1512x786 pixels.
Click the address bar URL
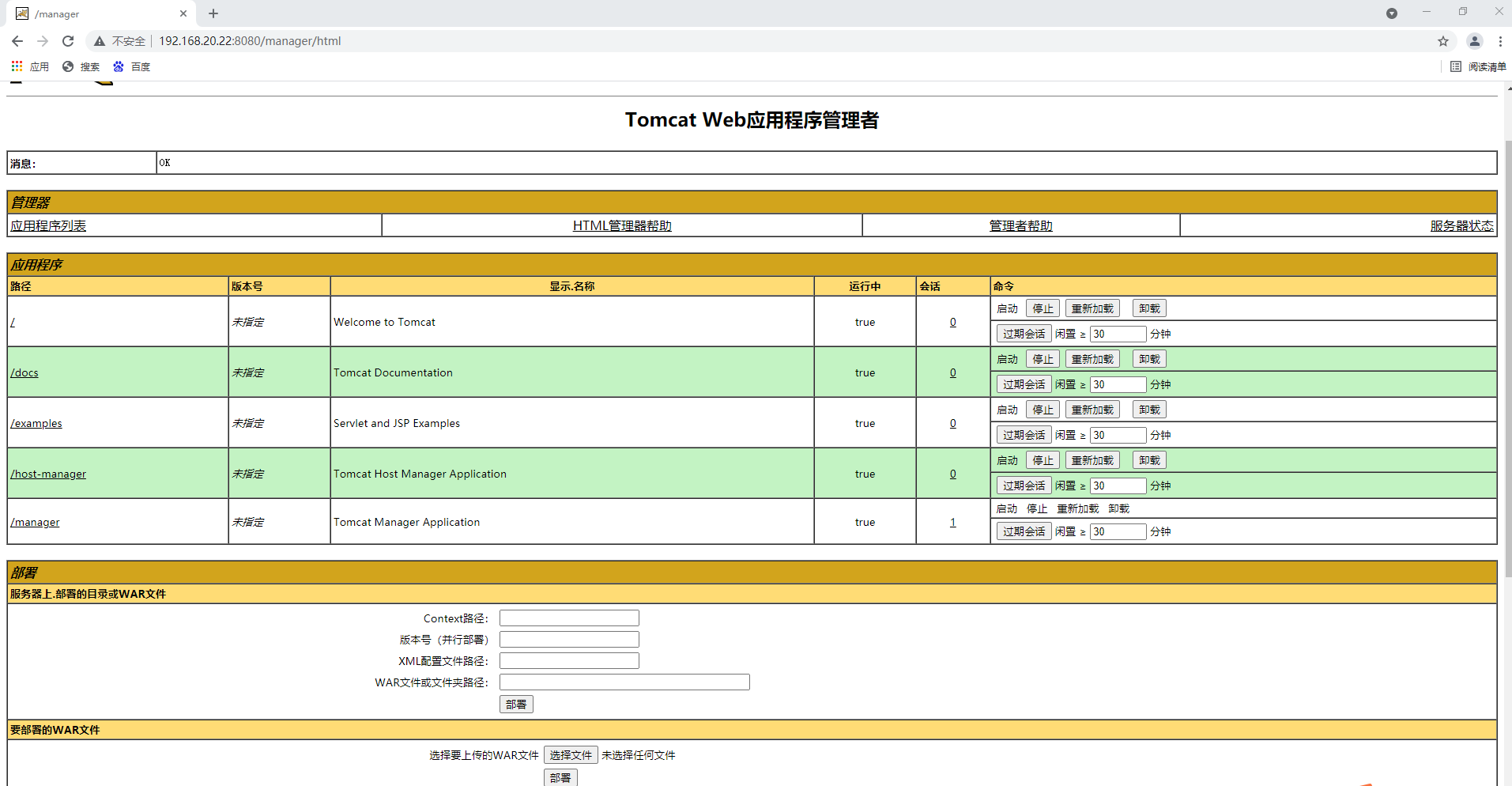(x=250, y=41)
